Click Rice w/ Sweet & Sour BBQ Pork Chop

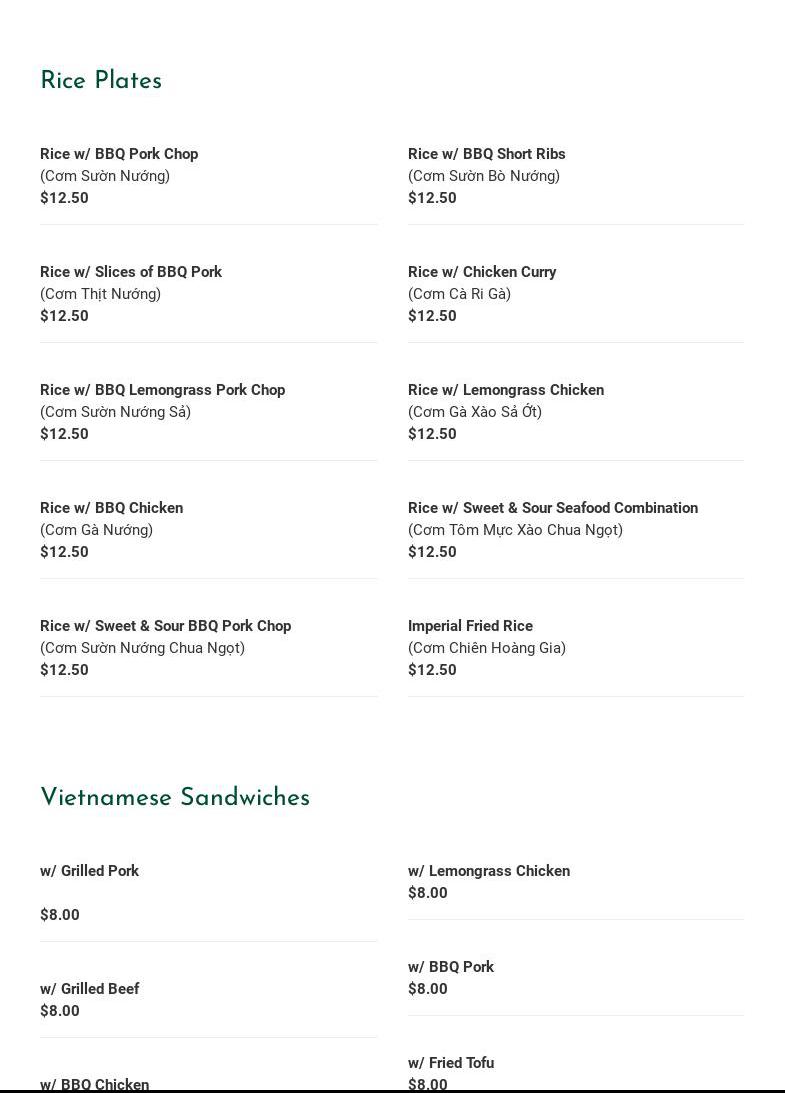[x=165, y=626]
